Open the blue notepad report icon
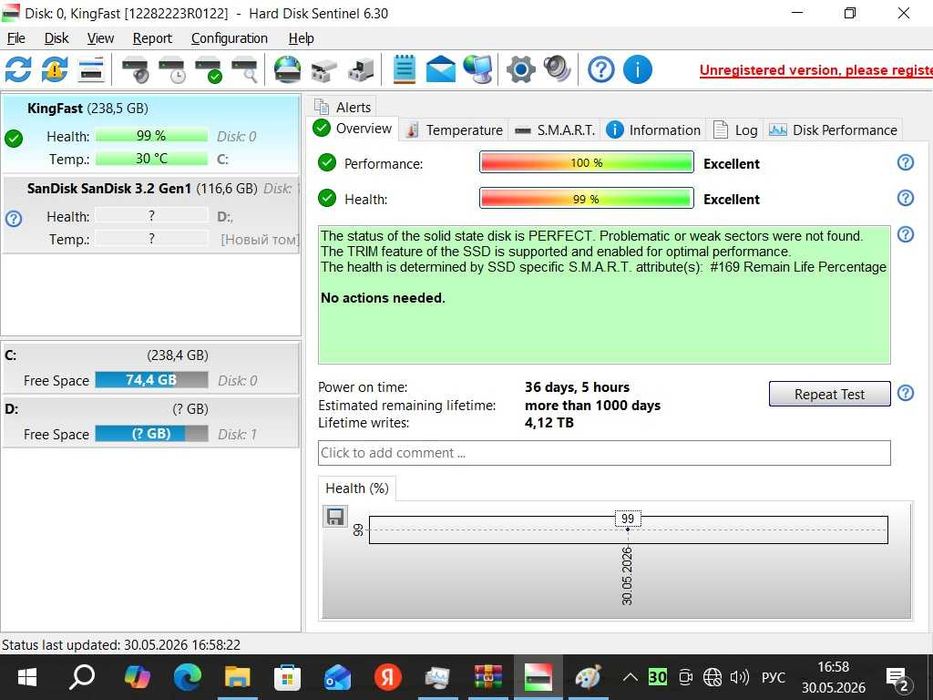 pyautogui.click(x=404, y=69)
